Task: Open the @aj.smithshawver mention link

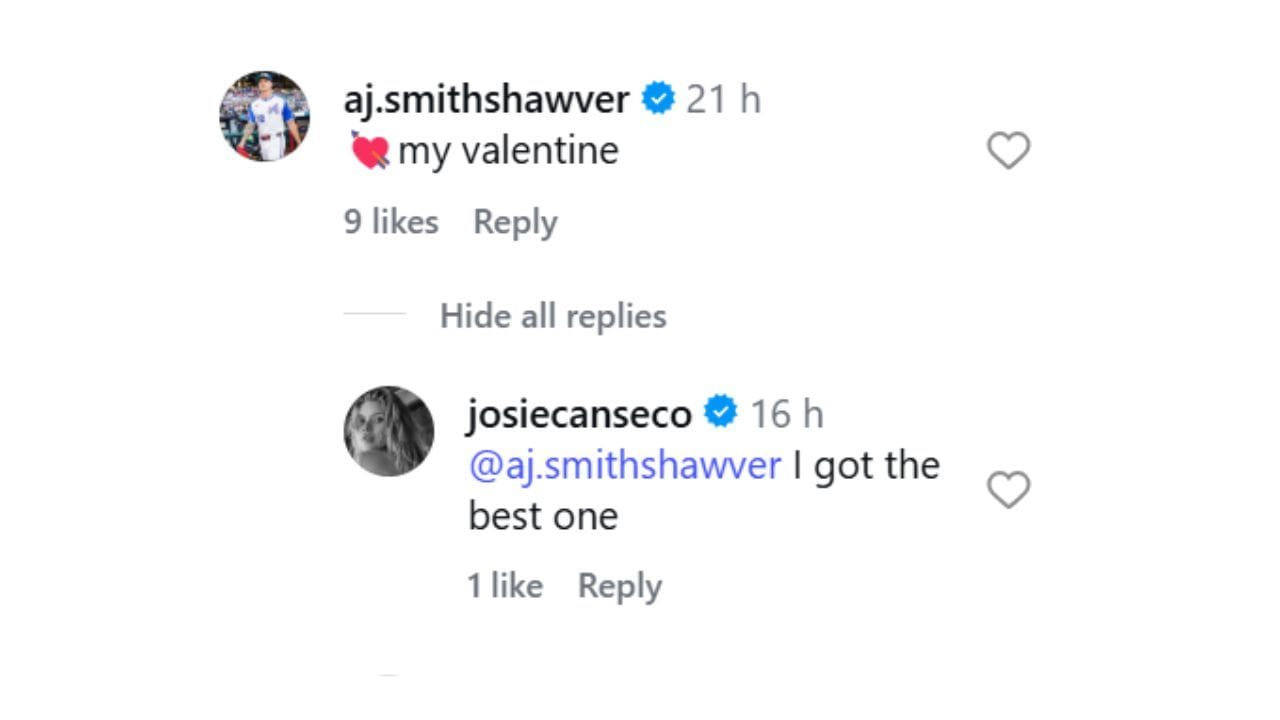Action: click(621, 464)
